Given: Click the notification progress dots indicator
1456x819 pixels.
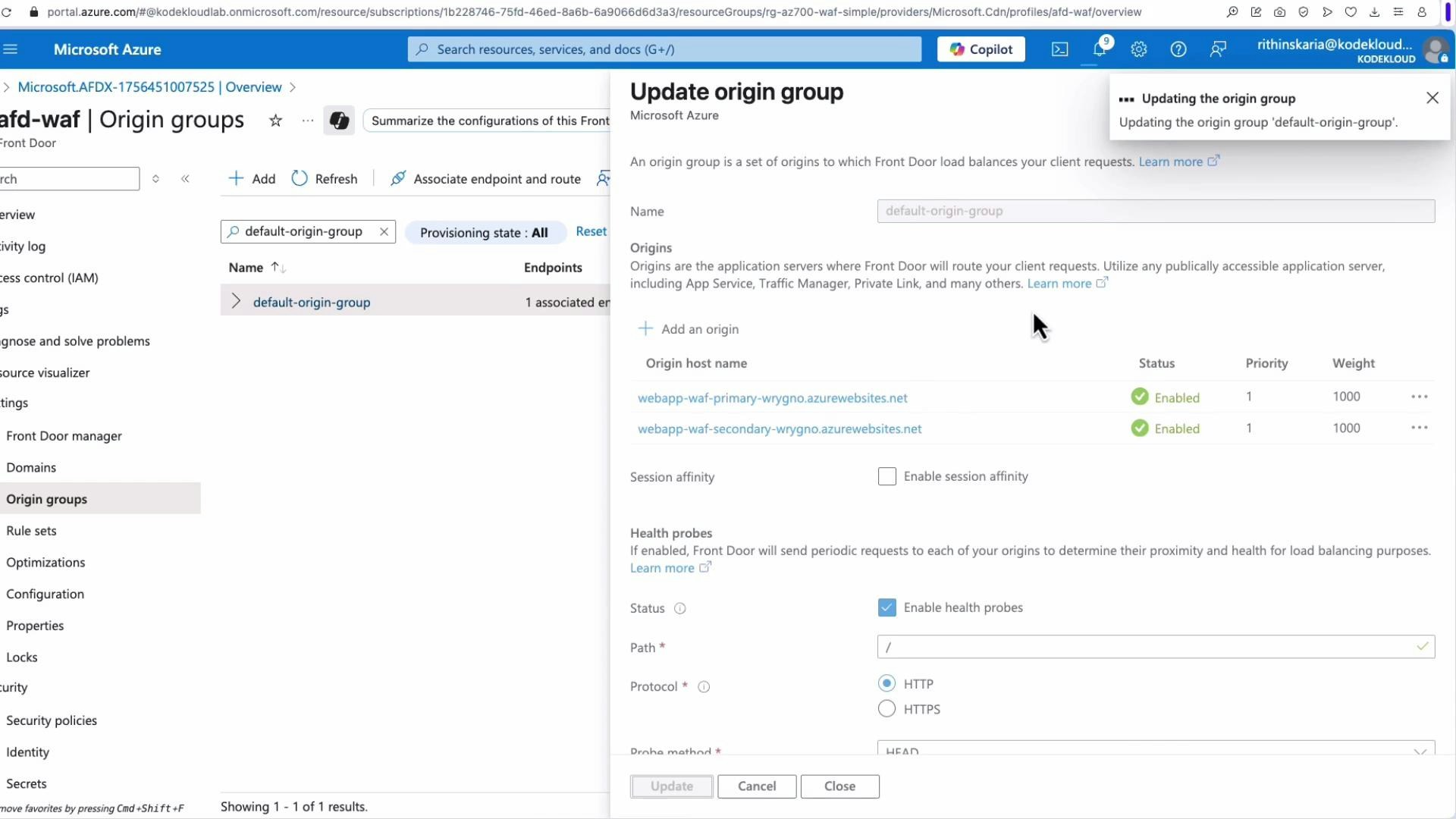Looking at the screenshot, I should (1128, 99).
